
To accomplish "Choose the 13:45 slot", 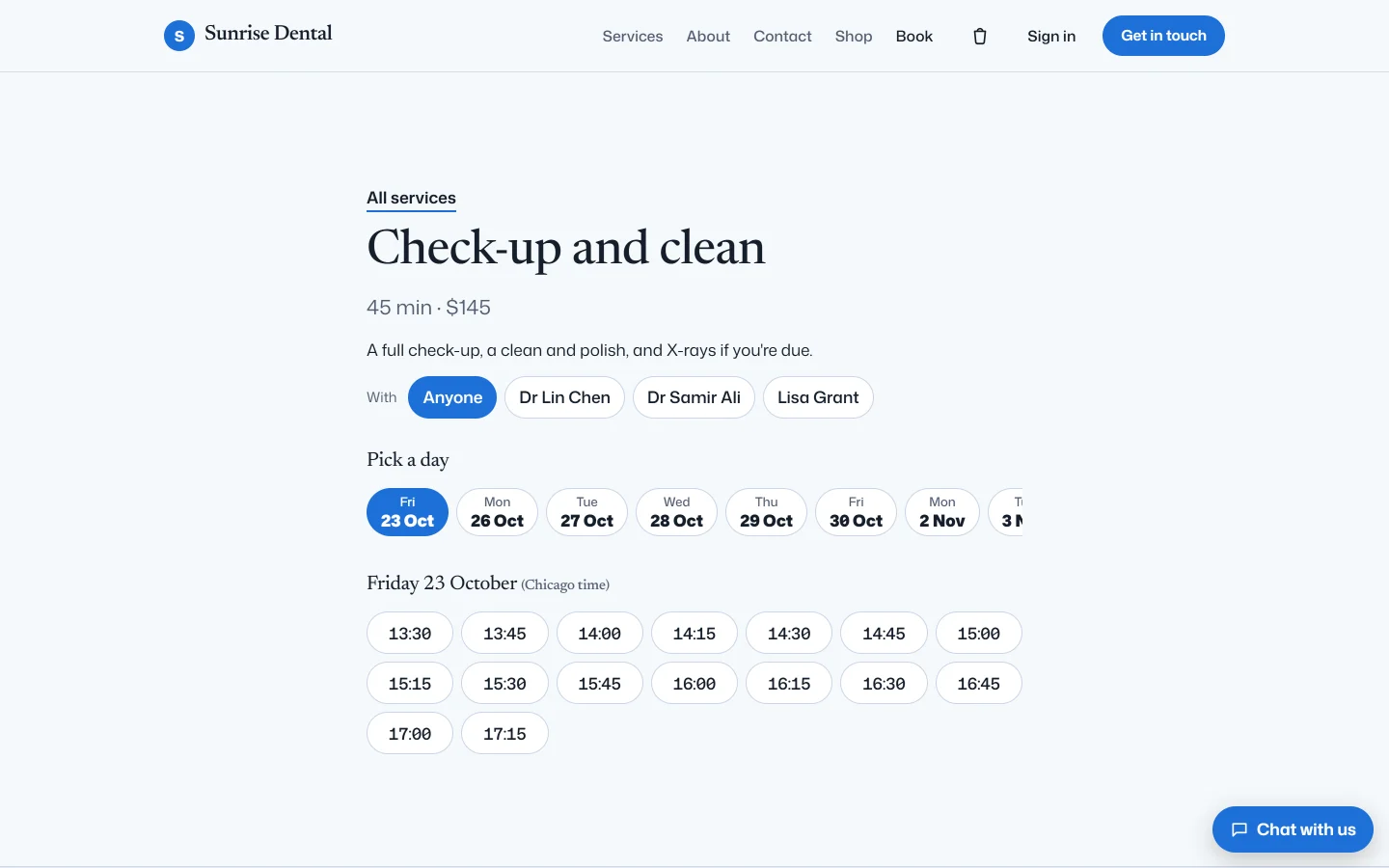I will point(504,634).
